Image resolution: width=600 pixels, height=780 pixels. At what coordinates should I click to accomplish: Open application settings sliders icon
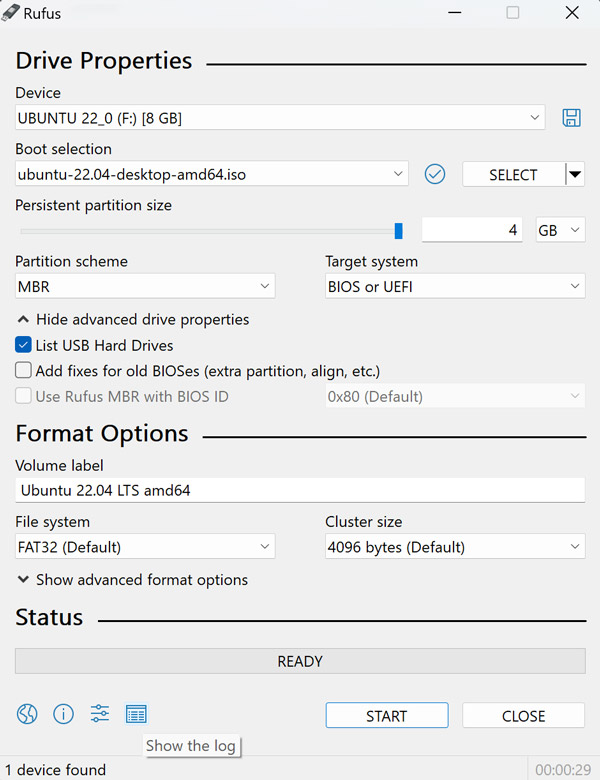click(x=100, y=714)
